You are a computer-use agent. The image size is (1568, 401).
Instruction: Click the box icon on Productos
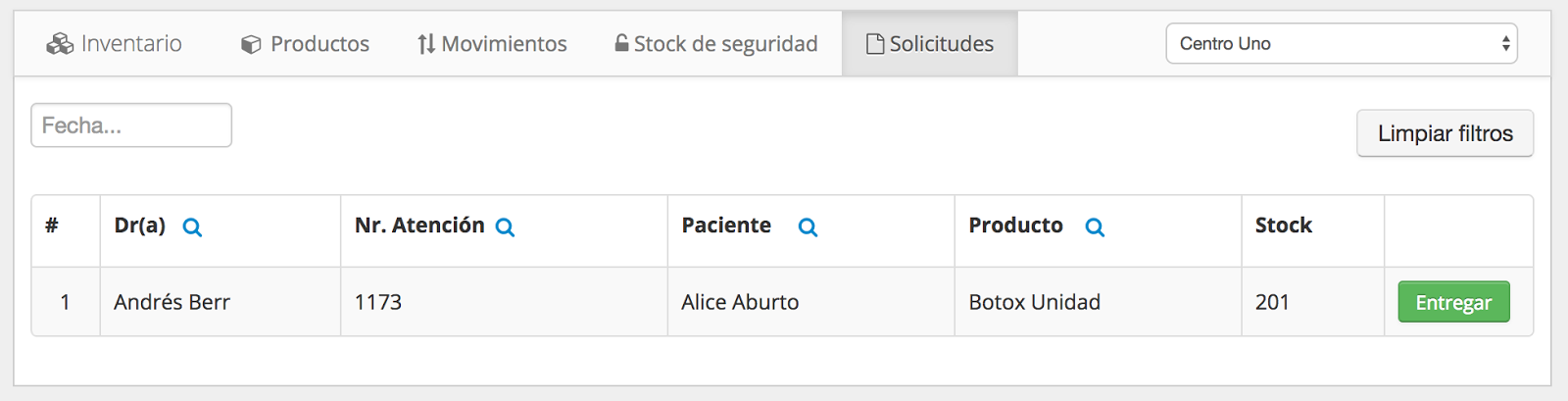click(x=251, y=44)
